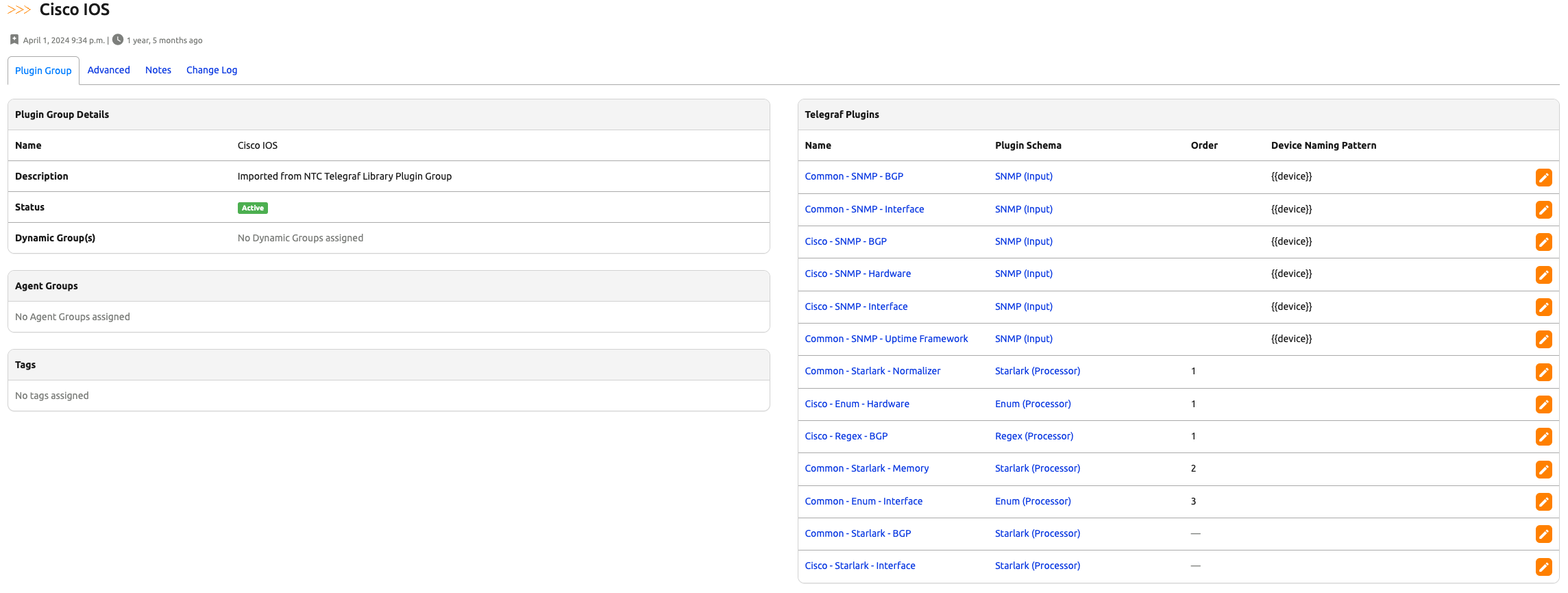Click the green Active status badge
The height and width of the screenshot is (593, 1568).
click(x=252, y=208)
